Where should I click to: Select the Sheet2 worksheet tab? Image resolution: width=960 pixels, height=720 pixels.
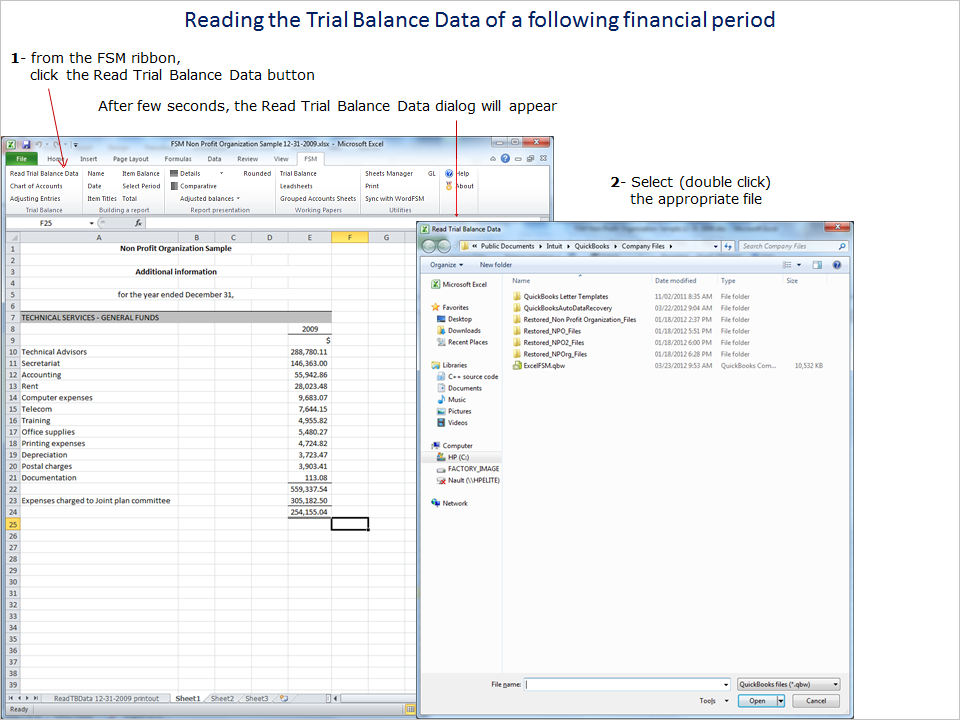[222, 699]
